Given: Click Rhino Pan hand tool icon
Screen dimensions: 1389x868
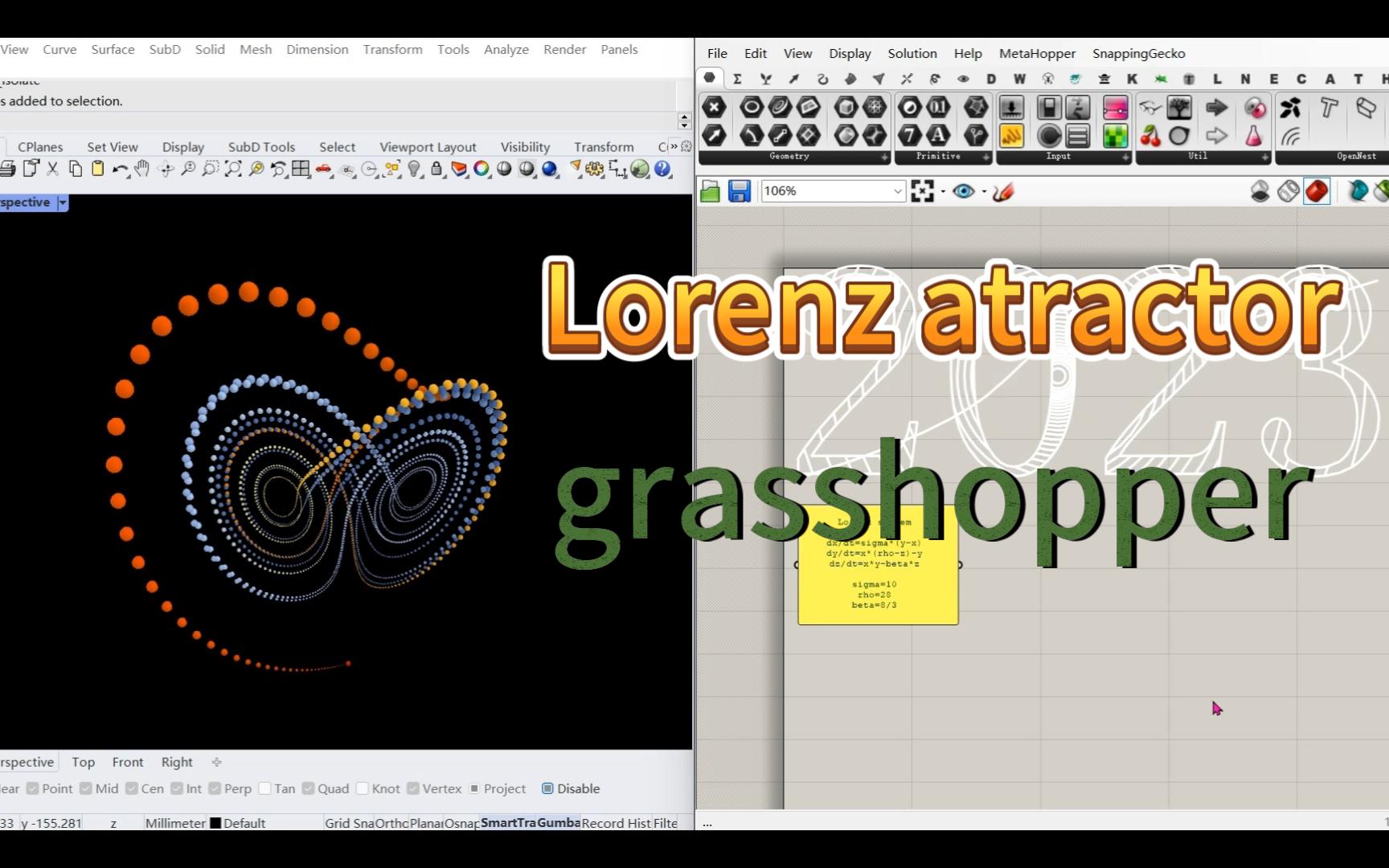Looking at the screenshot, I should [x=142, y=169].
